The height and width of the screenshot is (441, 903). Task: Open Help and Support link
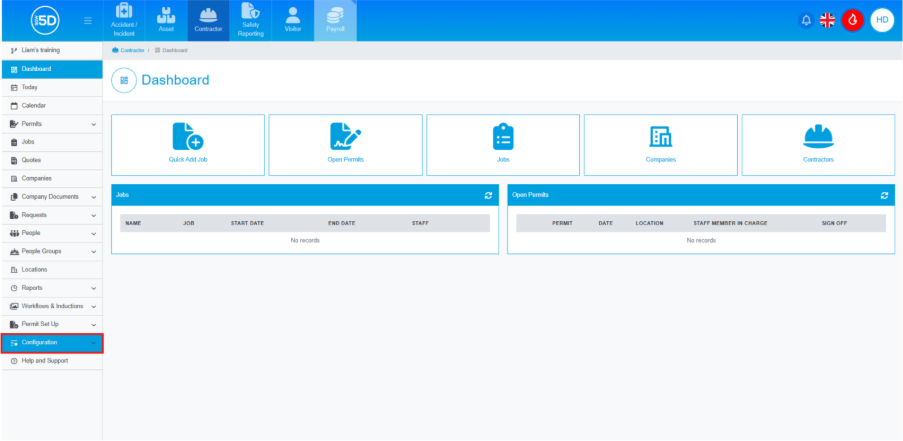45,361
